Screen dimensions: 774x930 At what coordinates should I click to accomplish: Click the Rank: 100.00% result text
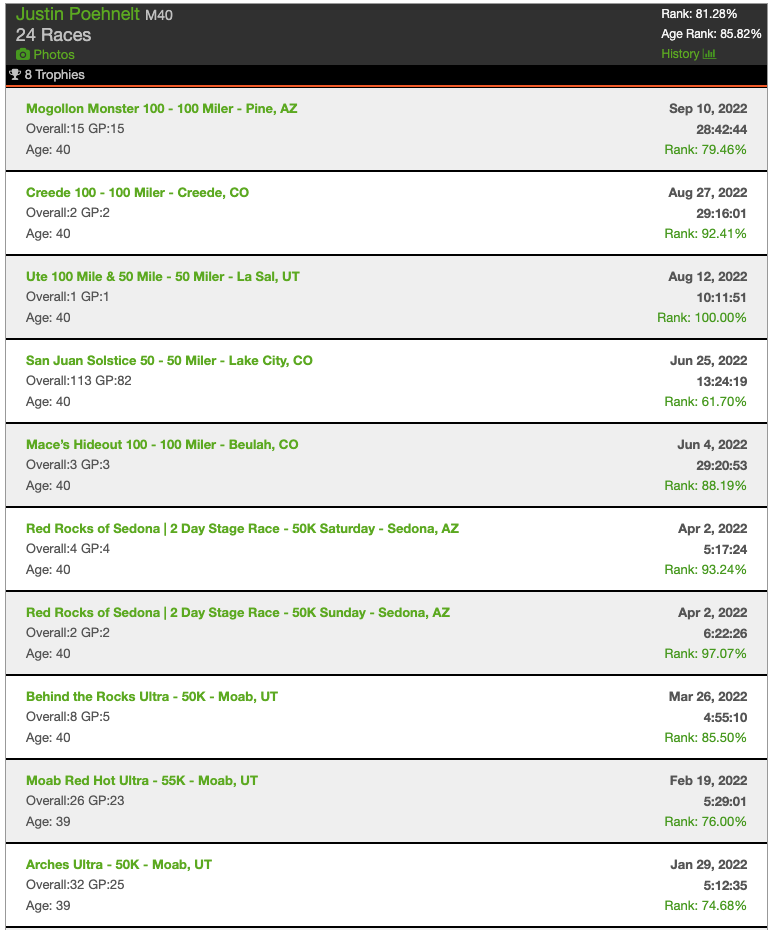701,317
